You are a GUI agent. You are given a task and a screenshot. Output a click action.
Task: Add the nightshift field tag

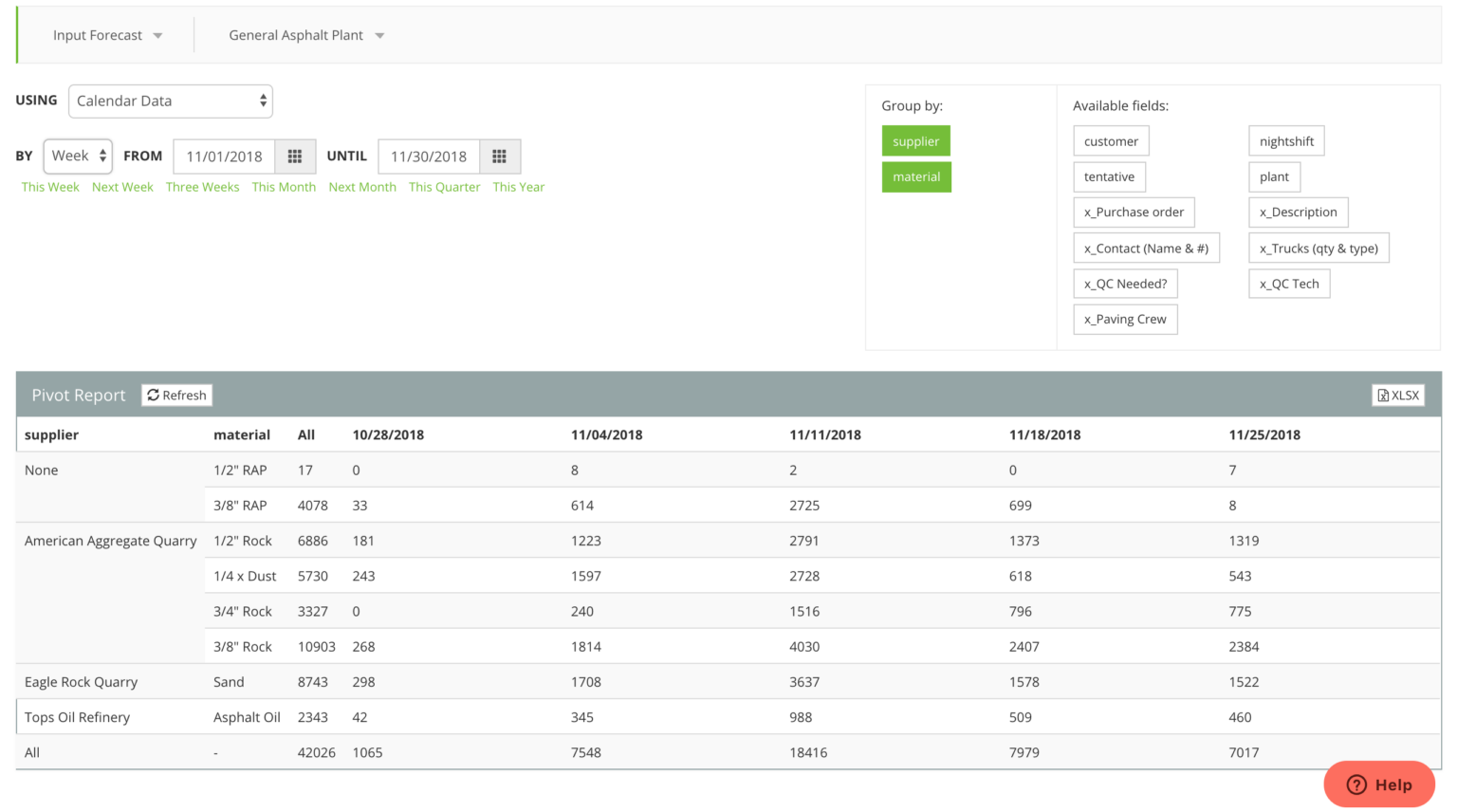1286,141
